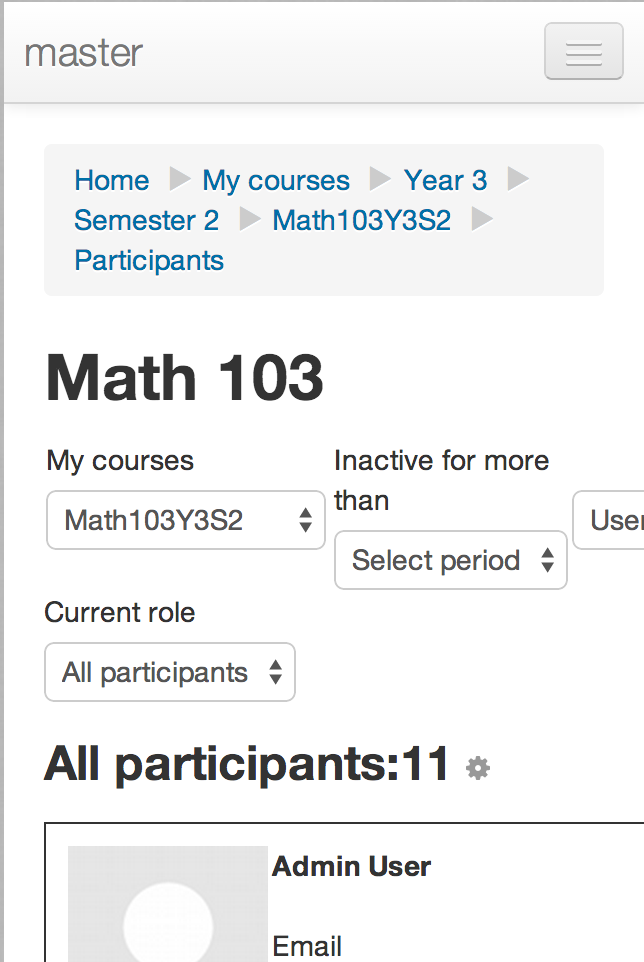Click the arrow separator after Semester 2
644x962 pixels.
click(250, 219)
